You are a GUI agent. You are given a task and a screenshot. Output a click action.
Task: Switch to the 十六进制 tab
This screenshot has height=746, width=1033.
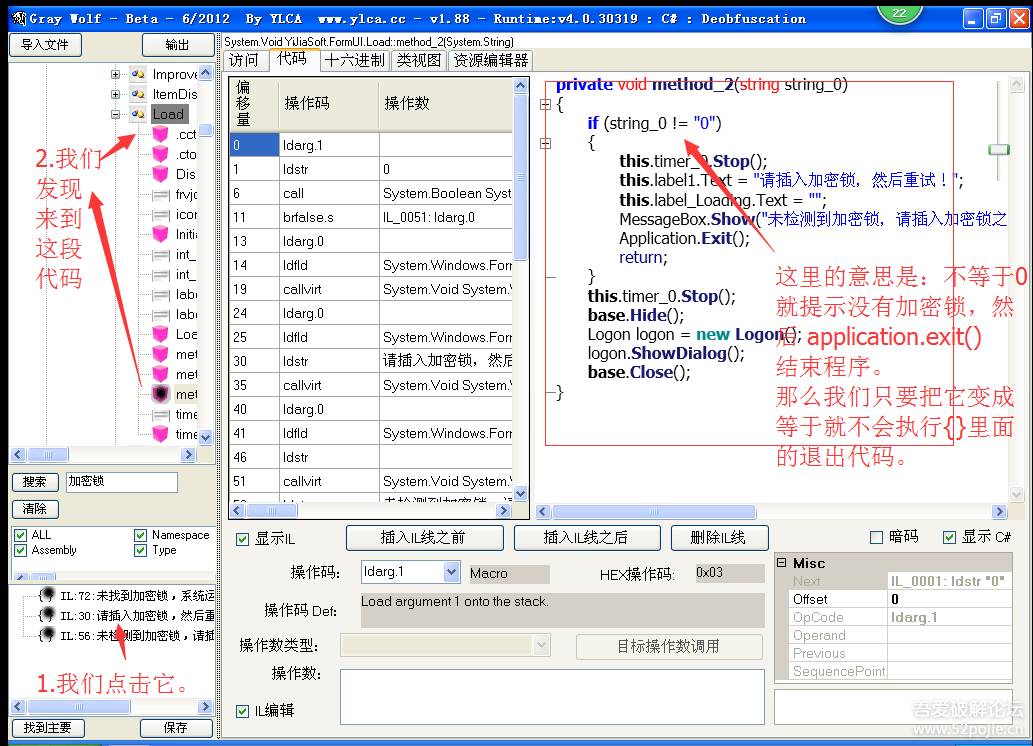coord(354,60)
